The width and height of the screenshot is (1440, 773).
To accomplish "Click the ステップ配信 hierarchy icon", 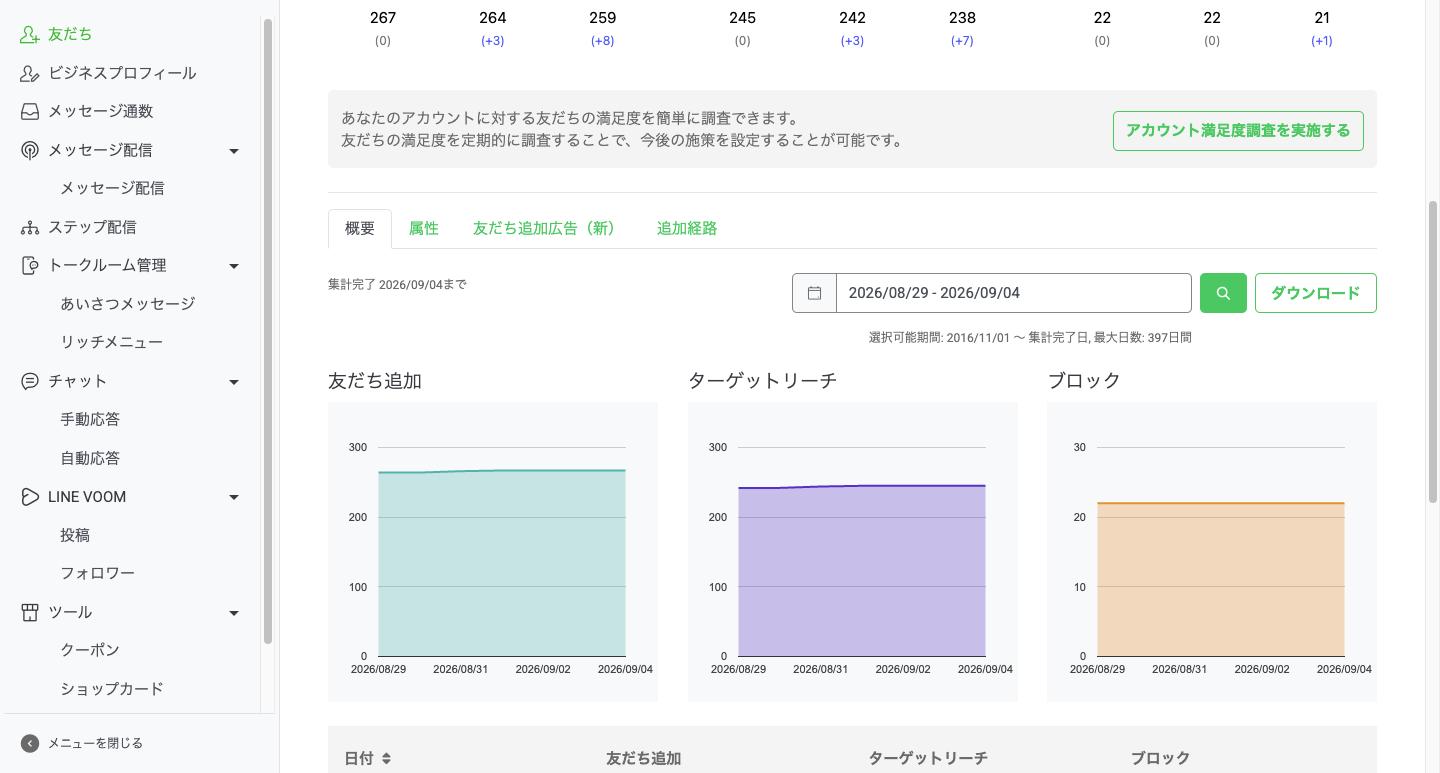I will [30, 227].
